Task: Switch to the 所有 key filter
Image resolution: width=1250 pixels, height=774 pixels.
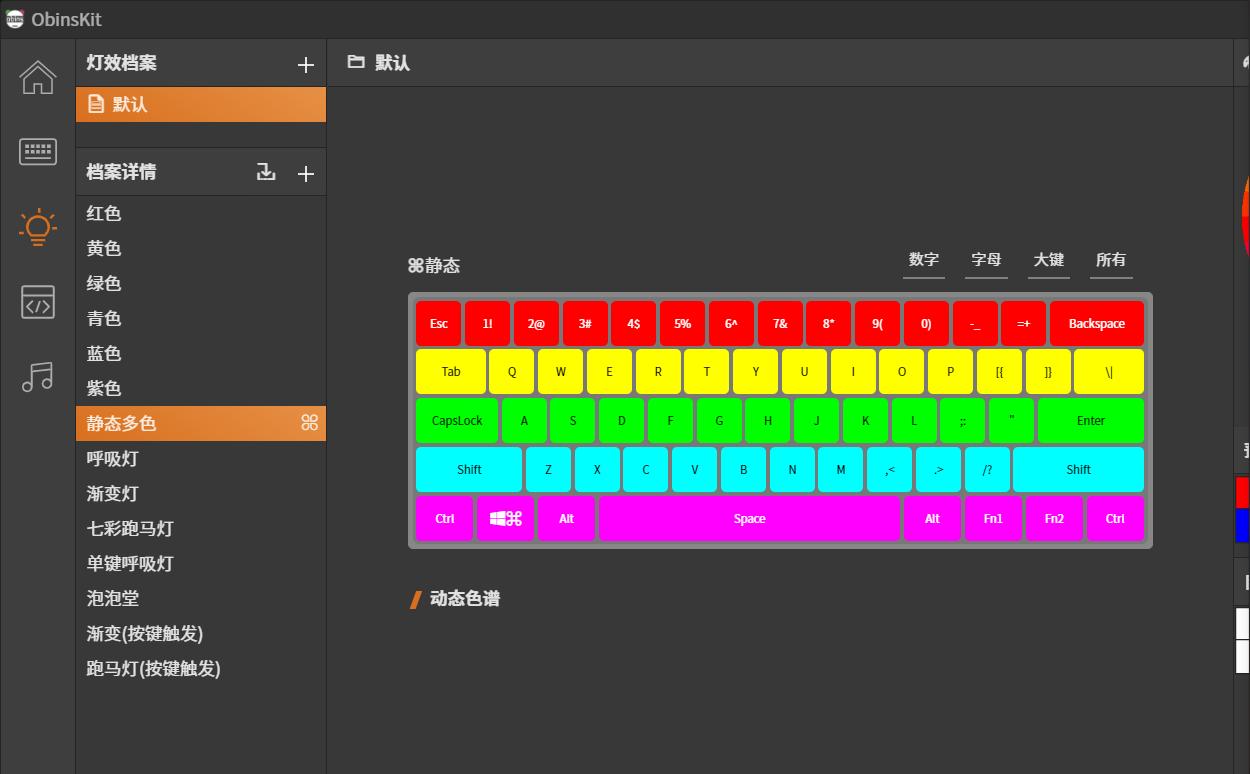Action: 1111,259
